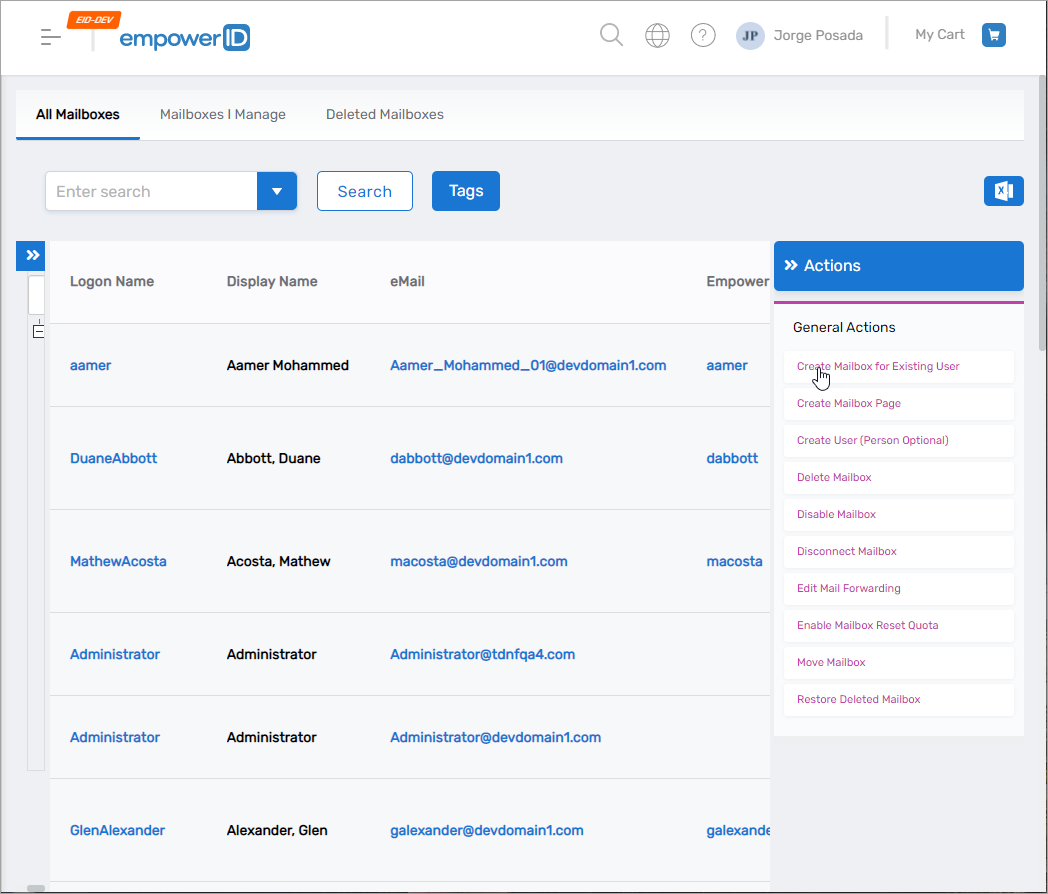Choose the Restore Deleted Mailbox action

[858, 700]
